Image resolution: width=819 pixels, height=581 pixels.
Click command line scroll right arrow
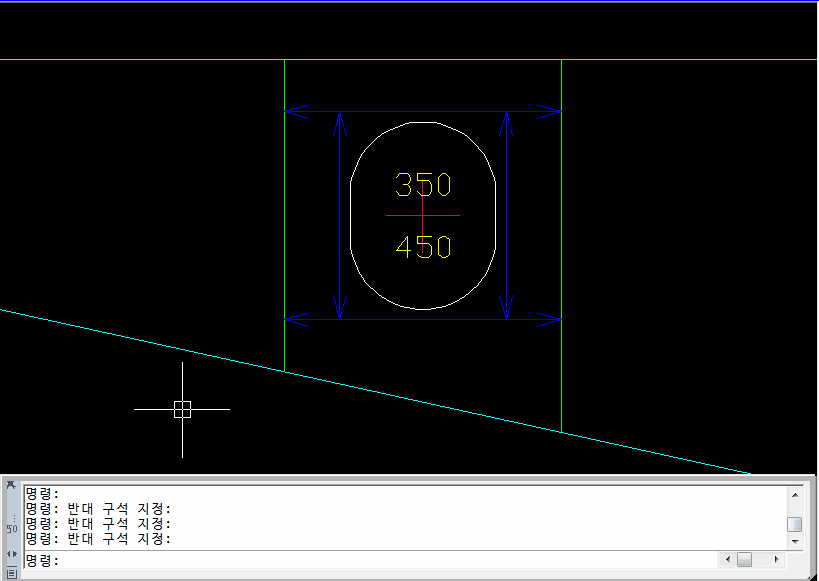[777, 560]
